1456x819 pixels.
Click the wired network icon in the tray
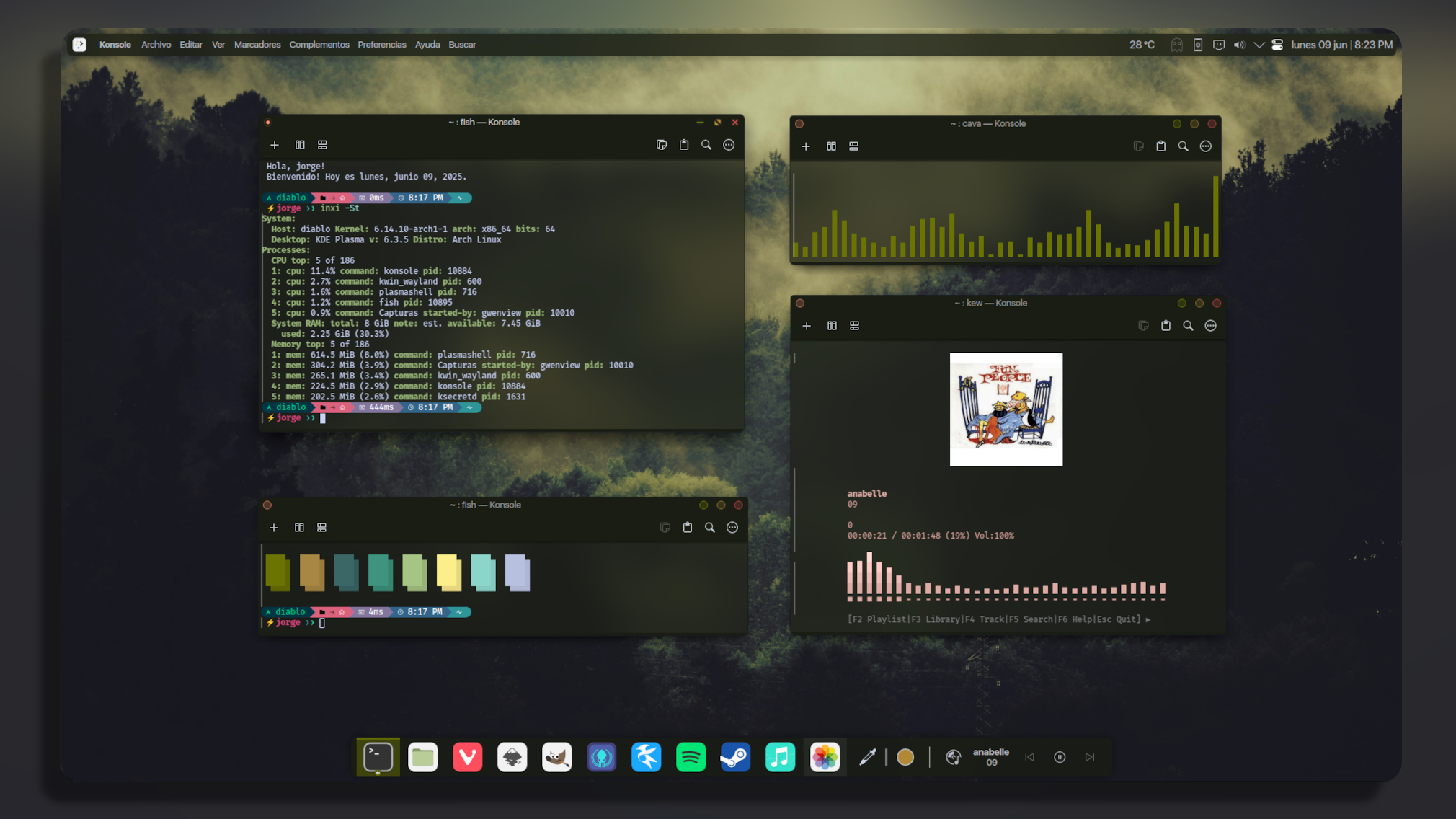tap(1219, 45)
